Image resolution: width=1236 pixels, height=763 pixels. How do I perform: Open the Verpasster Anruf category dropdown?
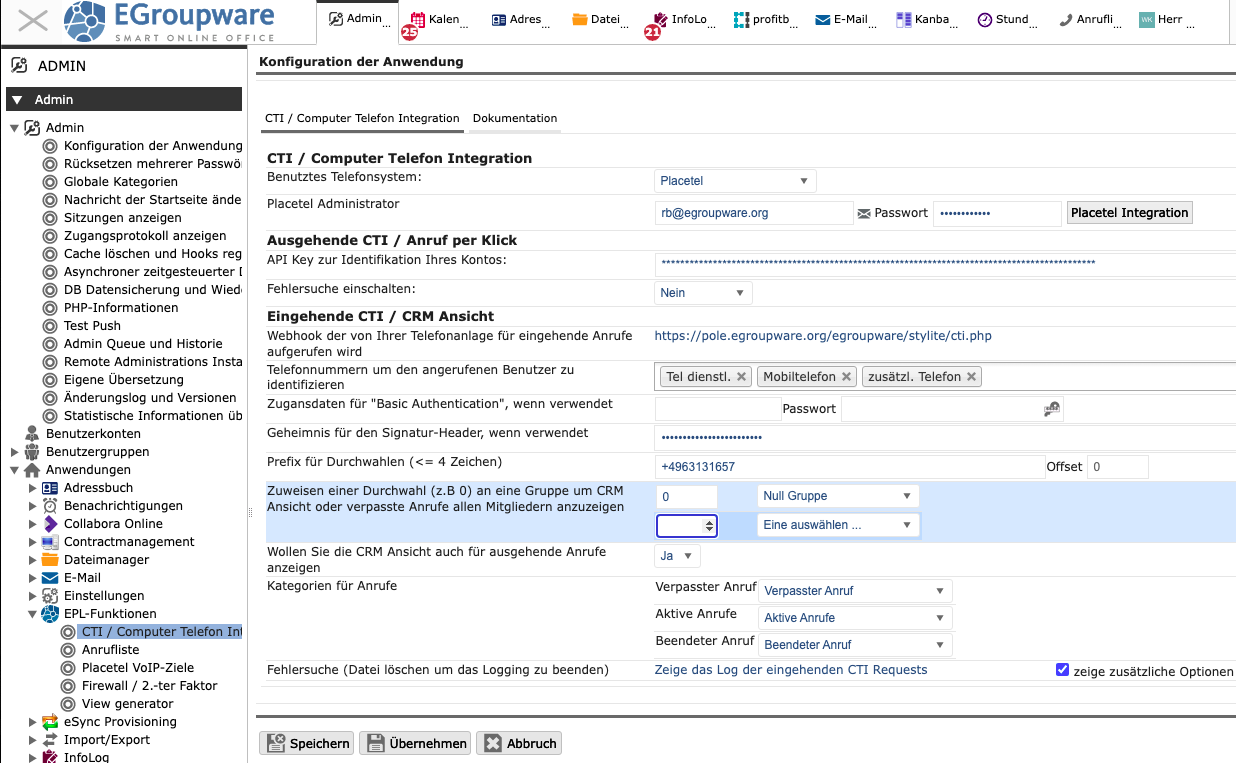(856, 591)
